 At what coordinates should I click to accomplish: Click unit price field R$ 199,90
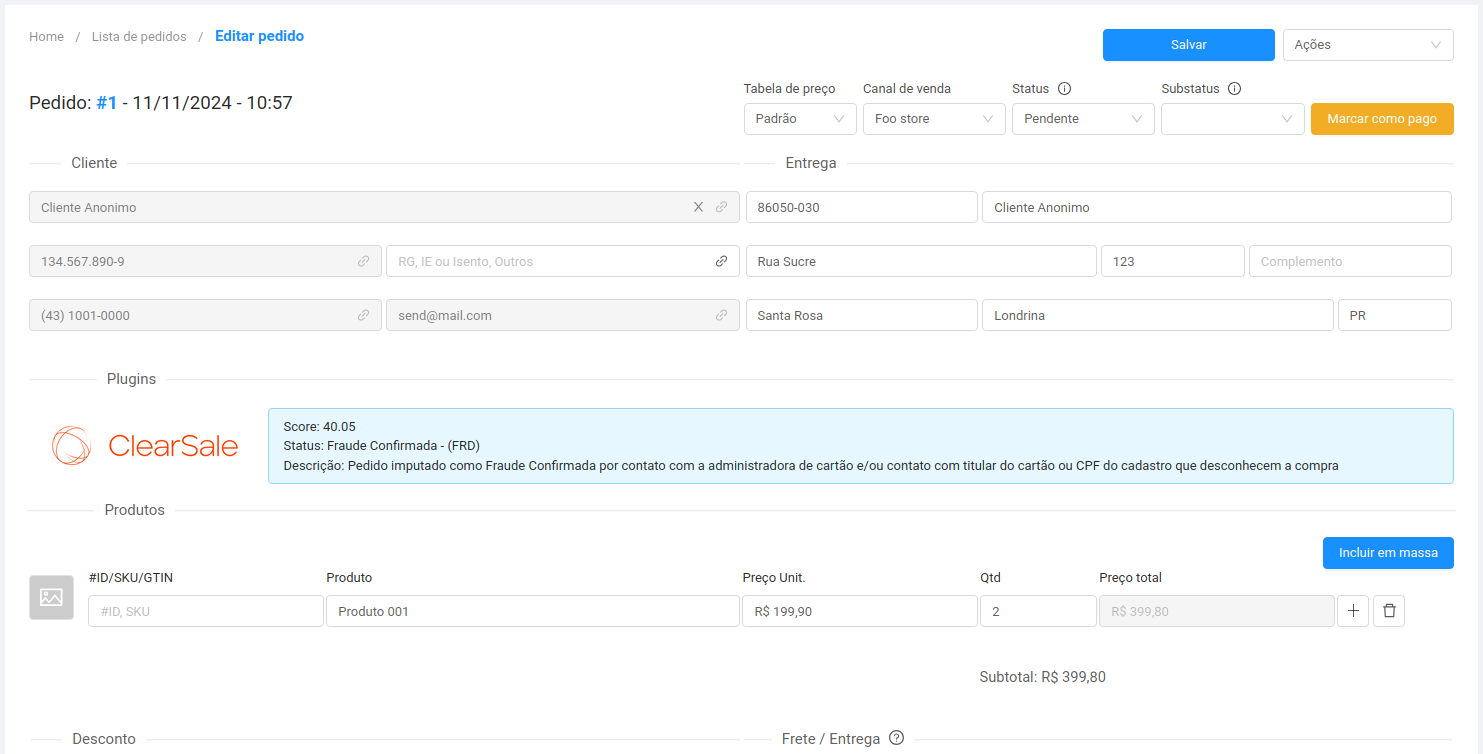tap(860, 611)
